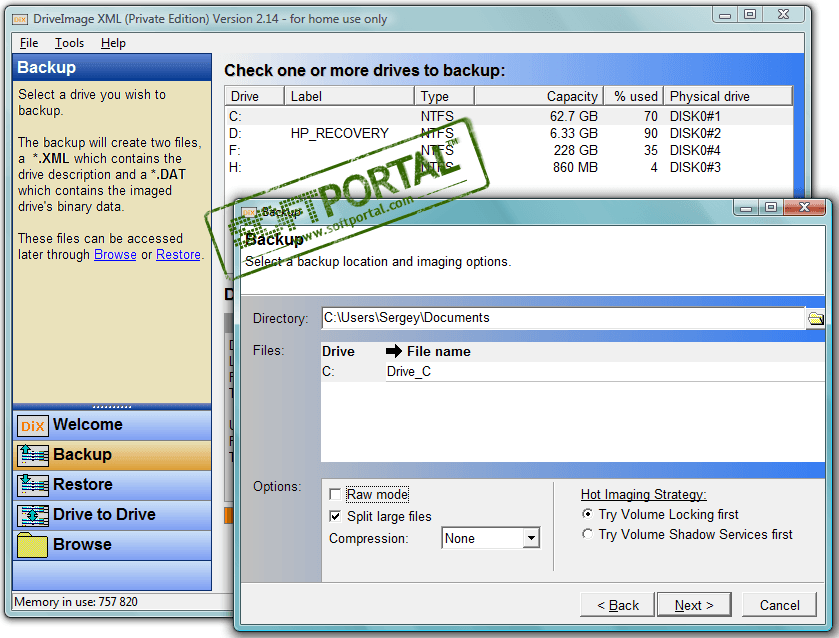Click the Backup icon in sidebar
The width and height of the screenshot is (839, 638).
(x=33, y=455)
